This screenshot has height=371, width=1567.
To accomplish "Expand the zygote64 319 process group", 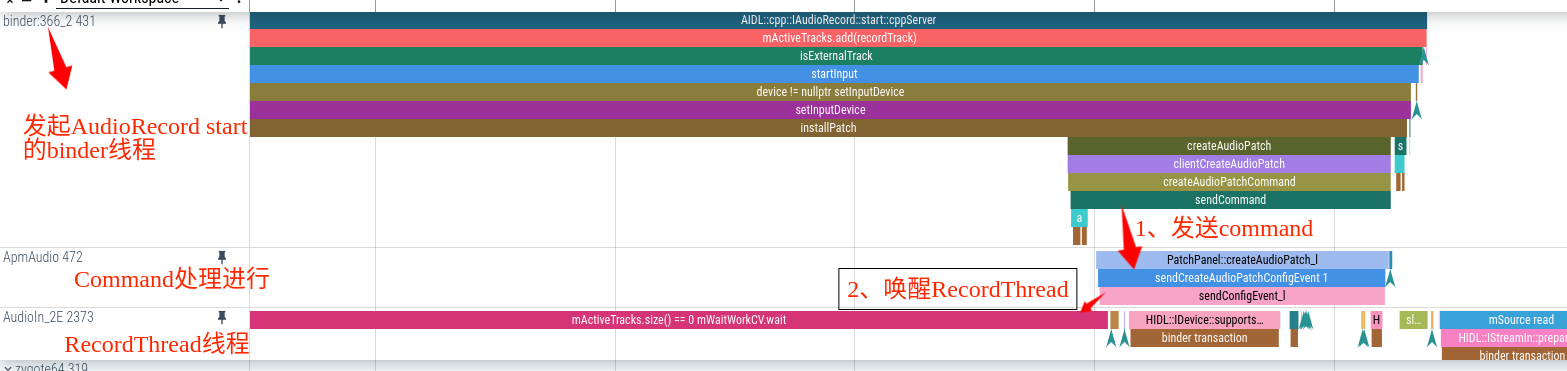I will 8,368.
